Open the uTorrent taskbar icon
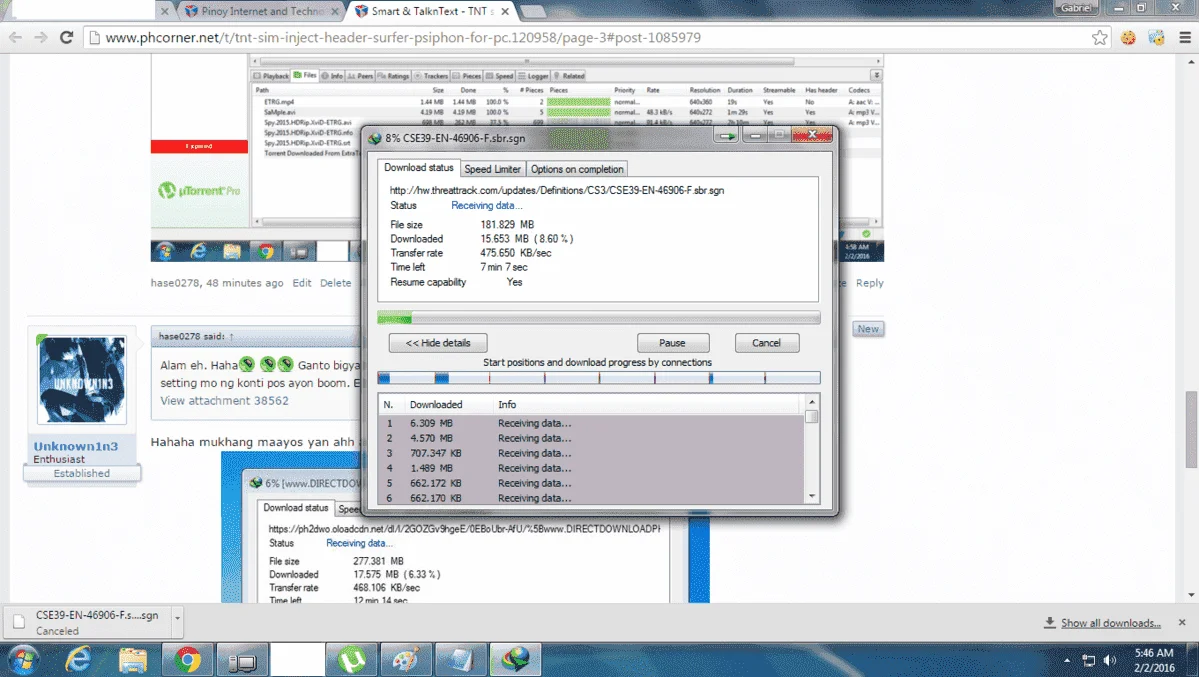 pos(352,659)
